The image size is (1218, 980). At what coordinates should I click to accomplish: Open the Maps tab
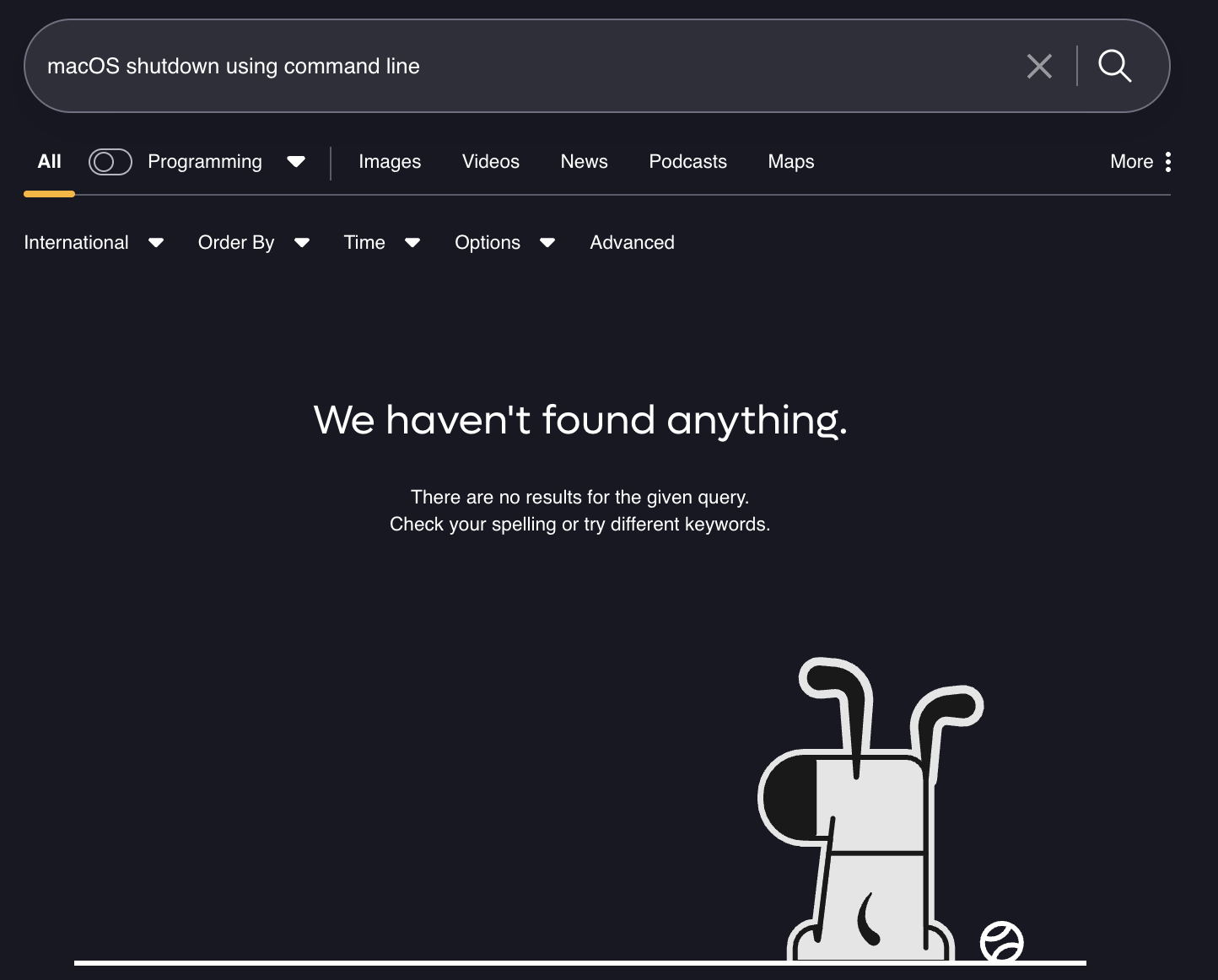click(x=790, y=162)
